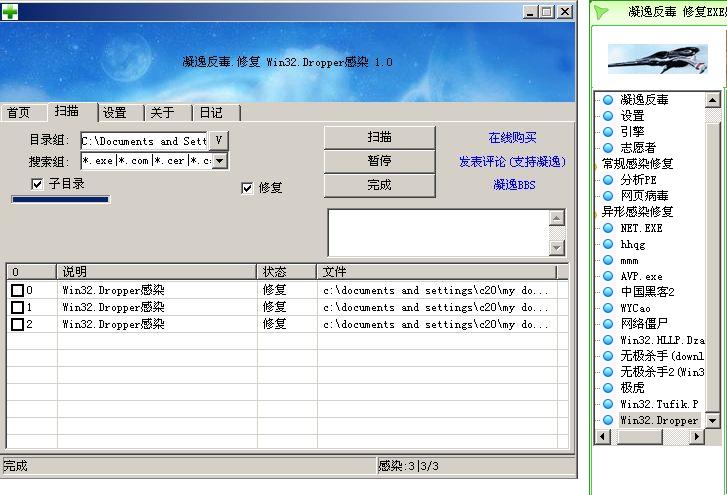The image size is (727, 495).
Task: Click the green cross app icon in title bar
Action: tap(10, 12)
